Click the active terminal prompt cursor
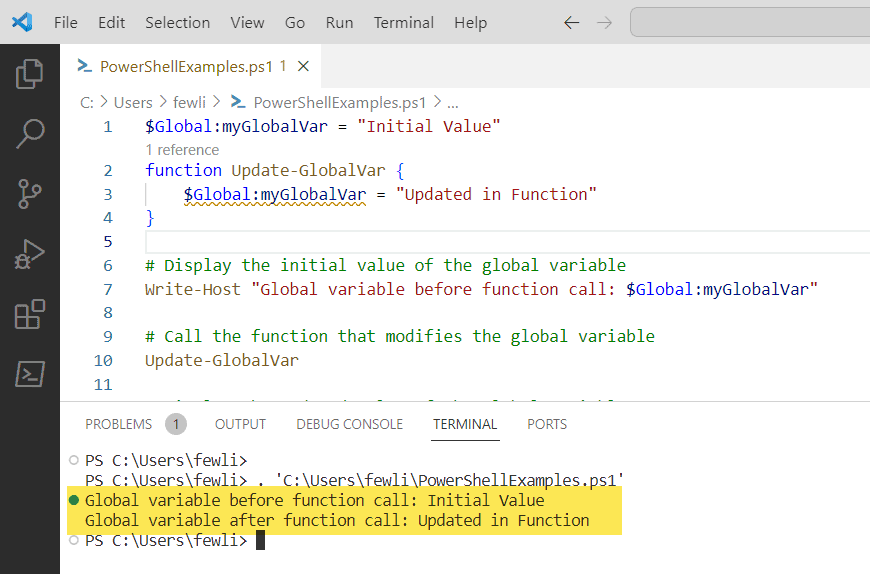The image size is (870, 574). pos(260,540)
